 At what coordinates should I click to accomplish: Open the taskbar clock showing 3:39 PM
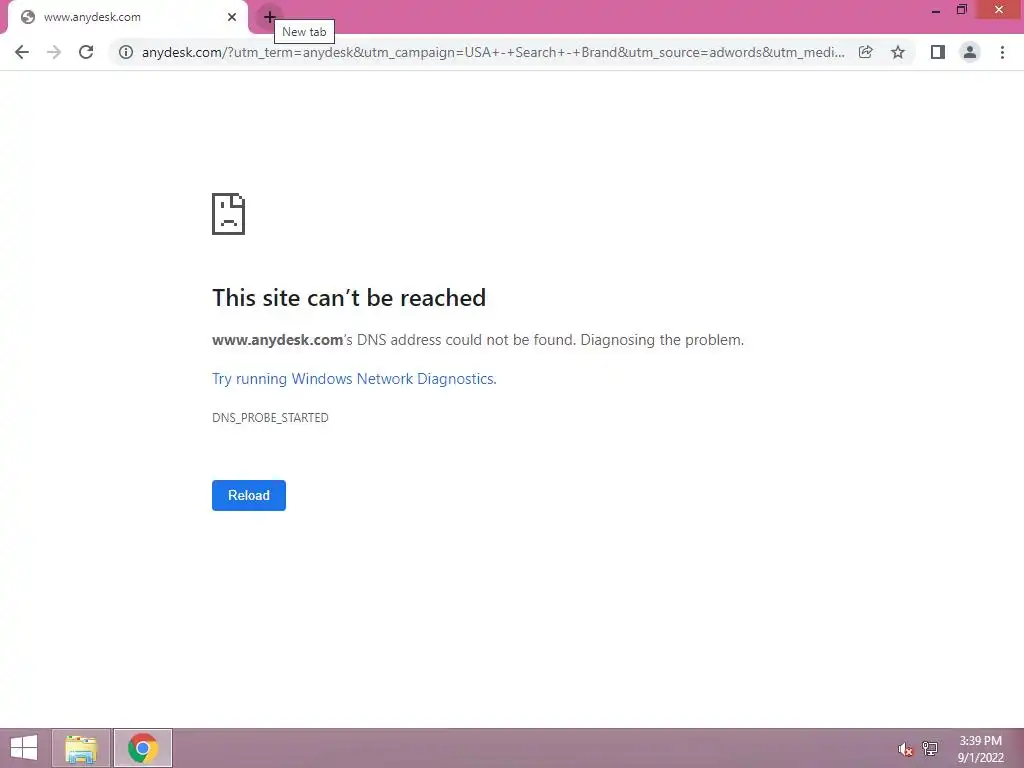pos(980,749)
